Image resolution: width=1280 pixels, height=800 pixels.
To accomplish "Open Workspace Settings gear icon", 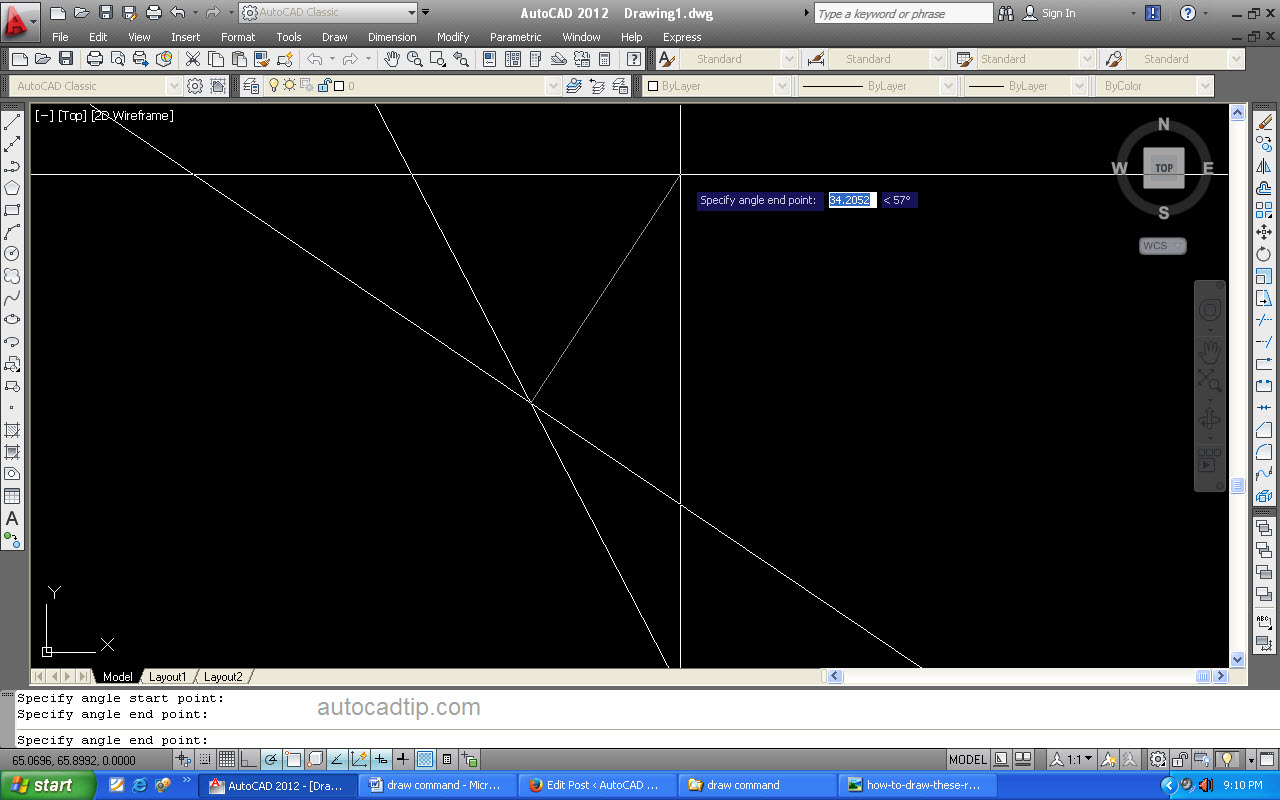I will coord(195,86).
